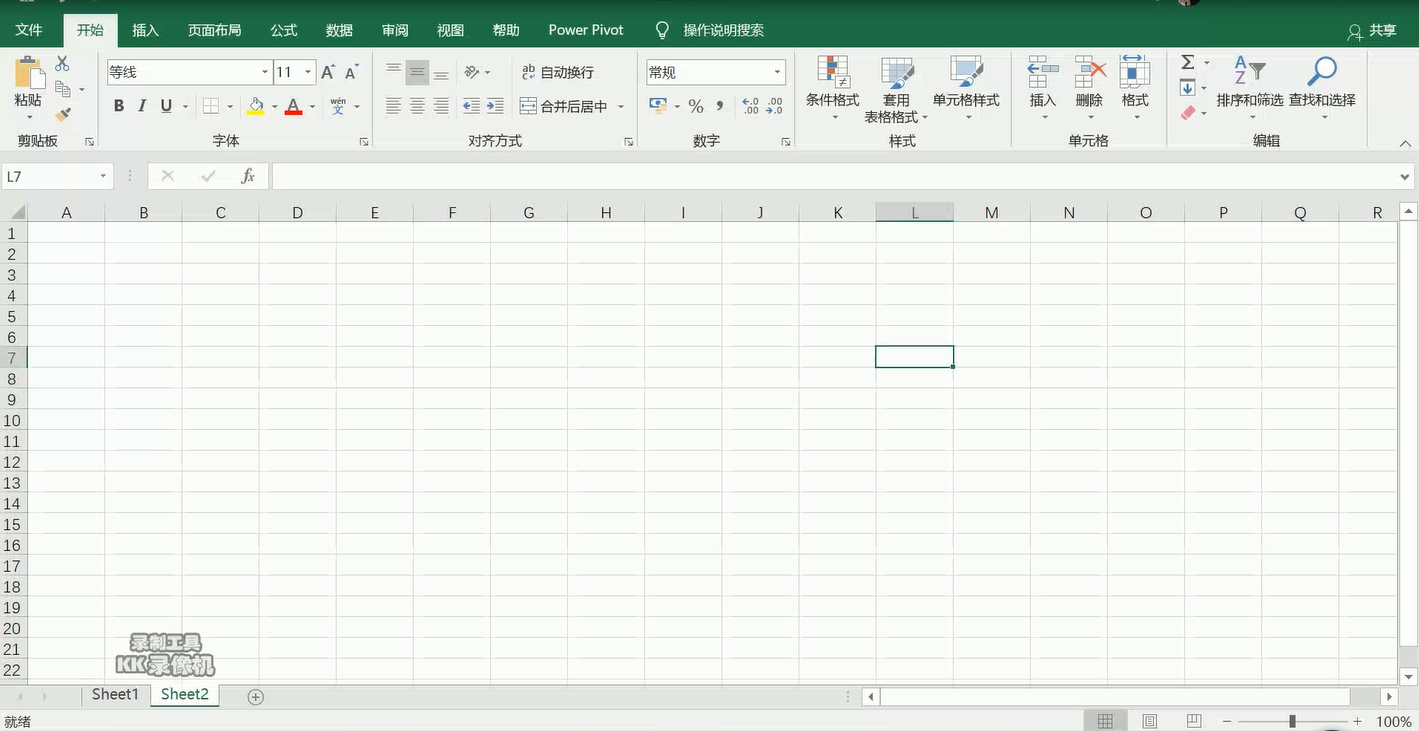The image size is (1419, 731).
Task: Switch to the Sheet1 worksheet tab
Action: [115, 694]
